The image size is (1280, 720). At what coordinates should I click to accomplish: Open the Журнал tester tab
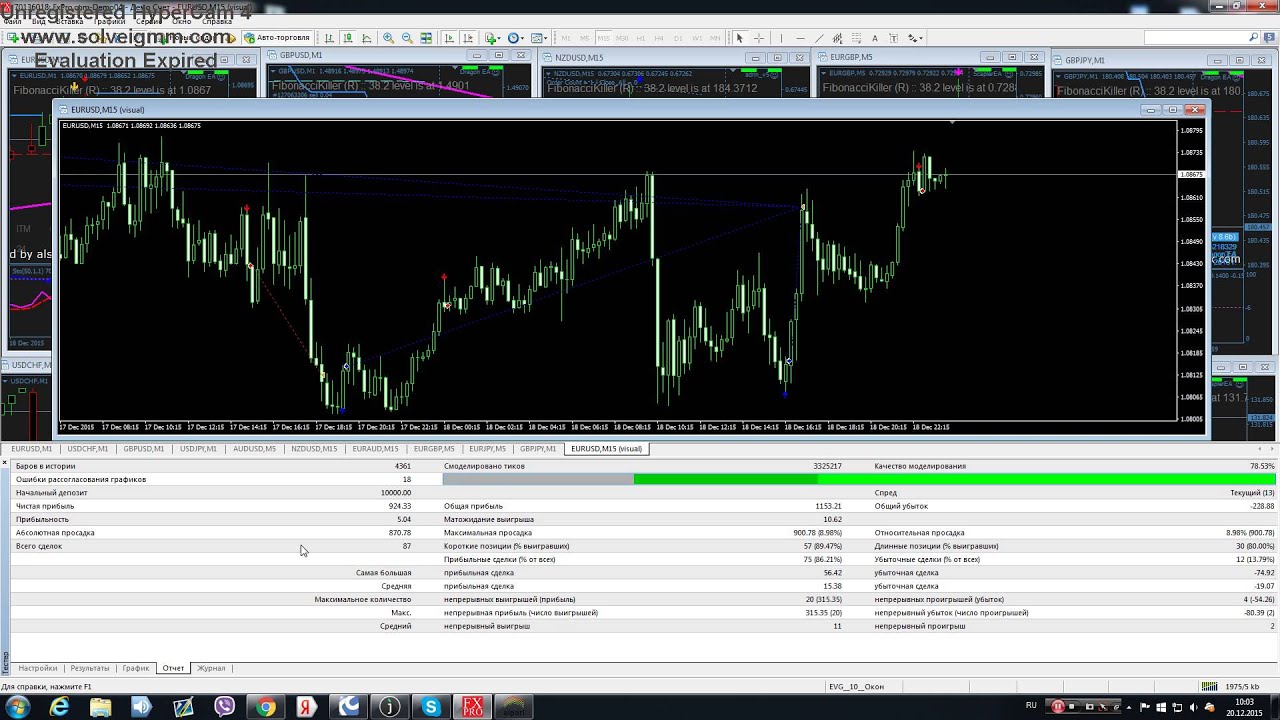pos(211,668)
